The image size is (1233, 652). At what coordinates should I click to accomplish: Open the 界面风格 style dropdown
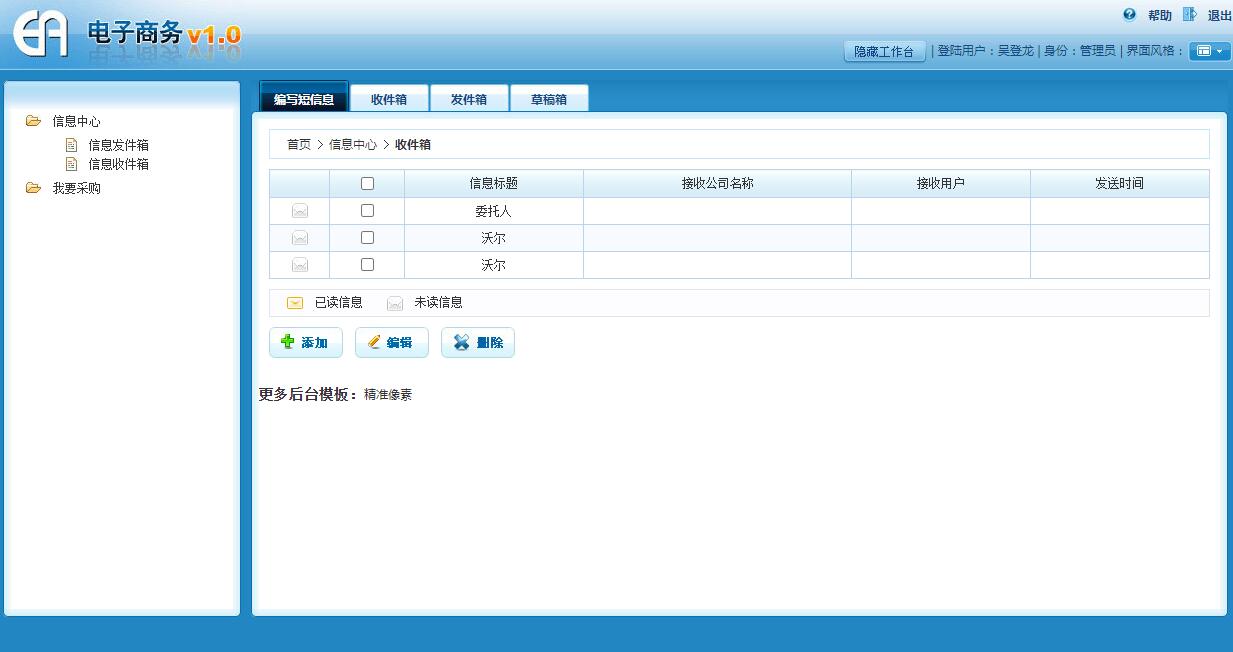point(1209,51)
